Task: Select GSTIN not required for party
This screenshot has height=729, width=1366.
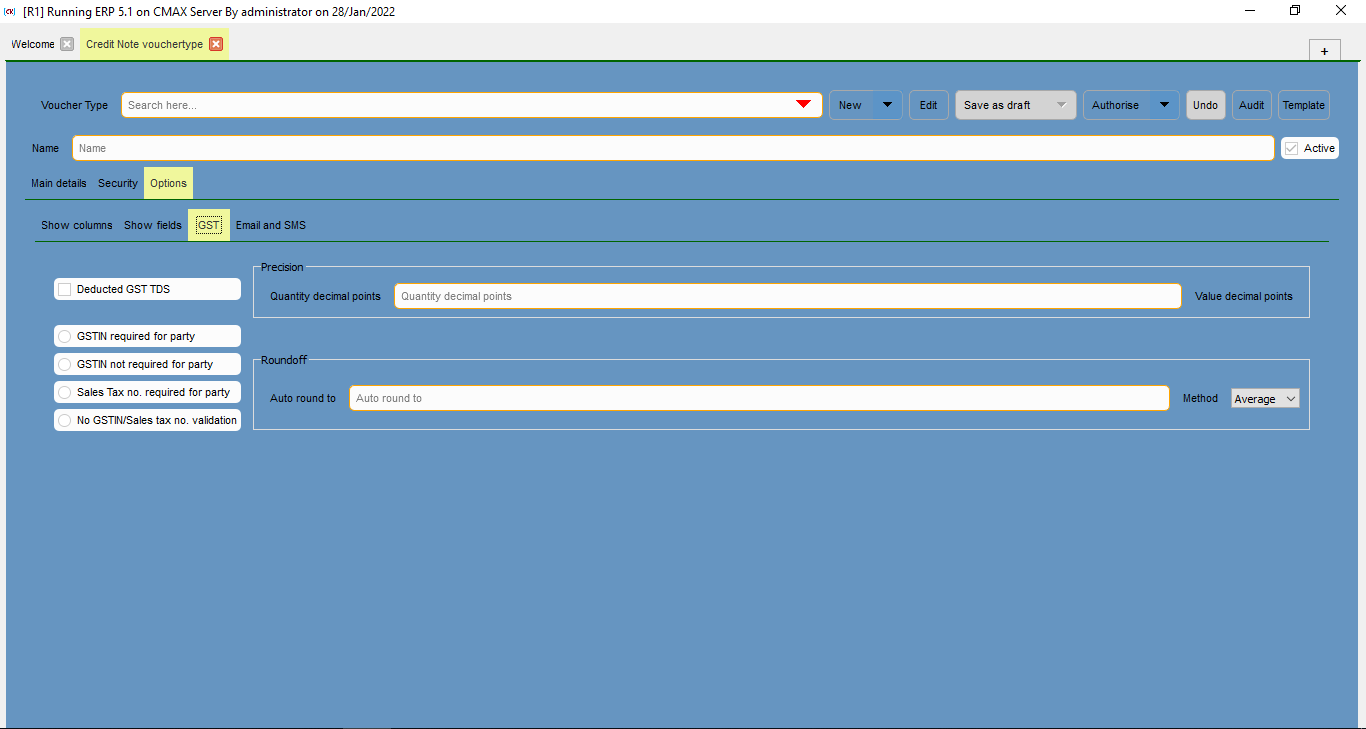Action: (x=65, y=364)
